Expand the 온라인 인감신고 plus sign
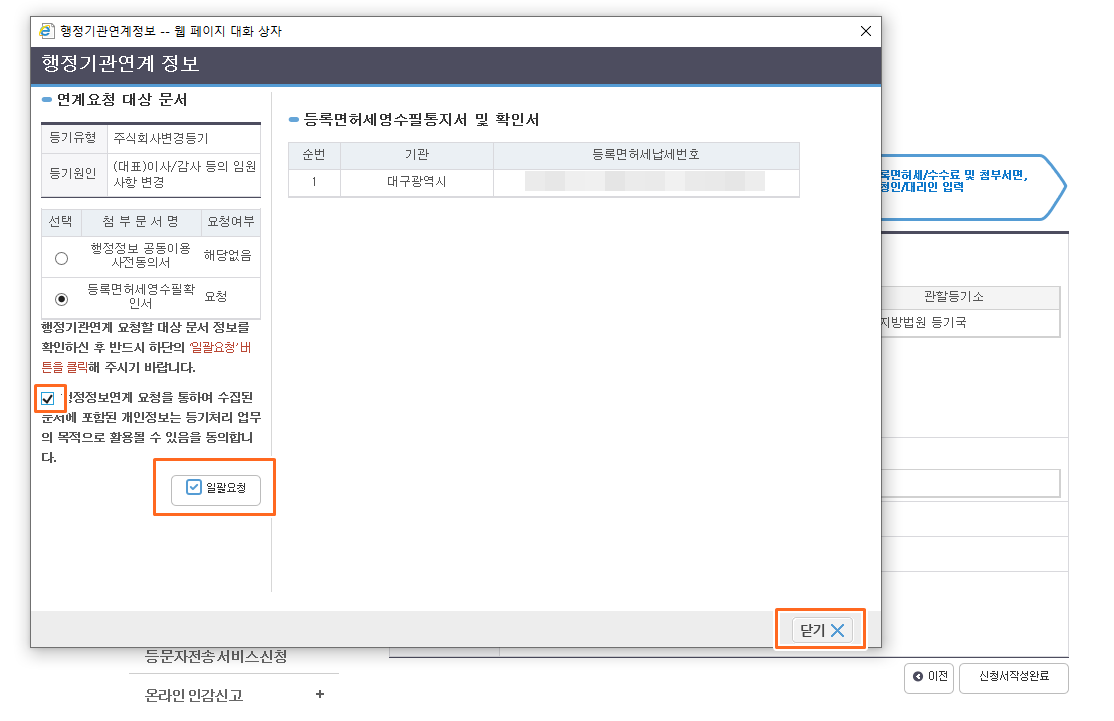The height and width of the screenshot is (721, 1114). pos(320,694)
